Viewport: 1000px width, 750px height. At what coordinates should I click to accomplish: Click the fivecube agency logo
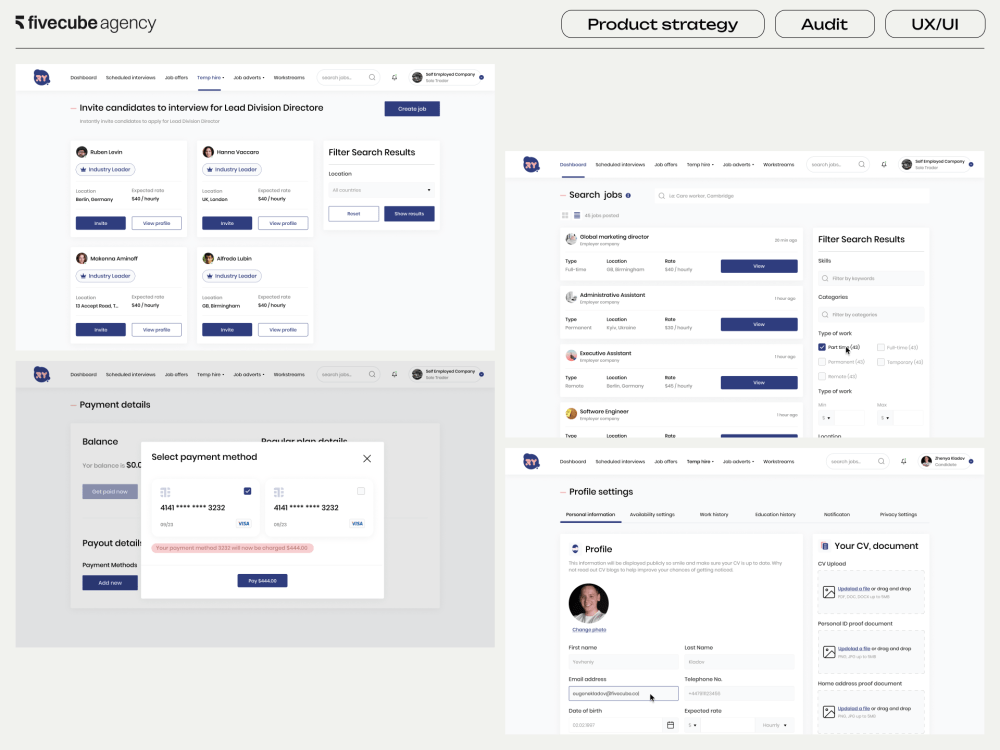(85, 23)
